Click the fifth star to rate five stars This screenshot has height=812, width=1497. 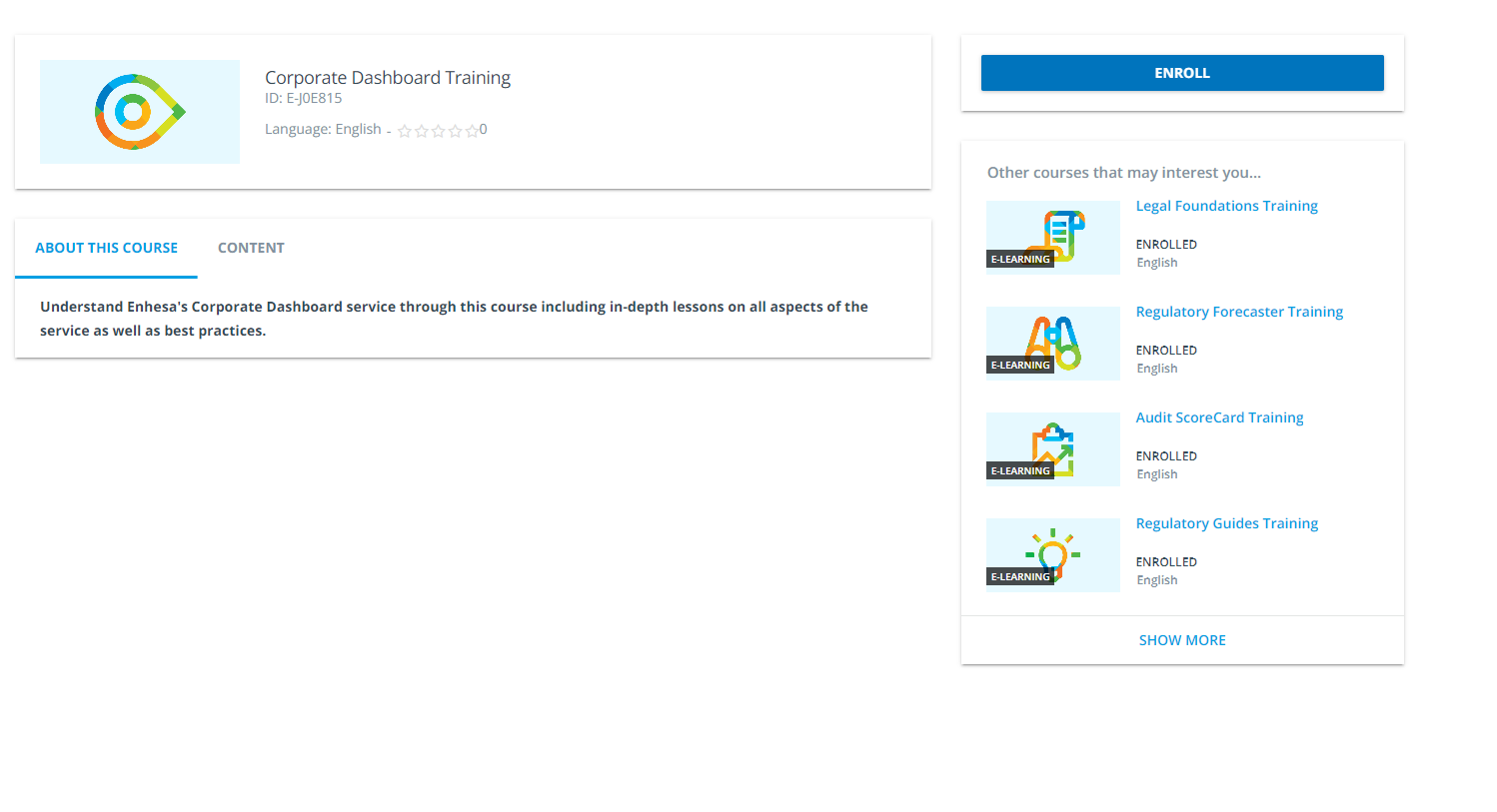472,130
